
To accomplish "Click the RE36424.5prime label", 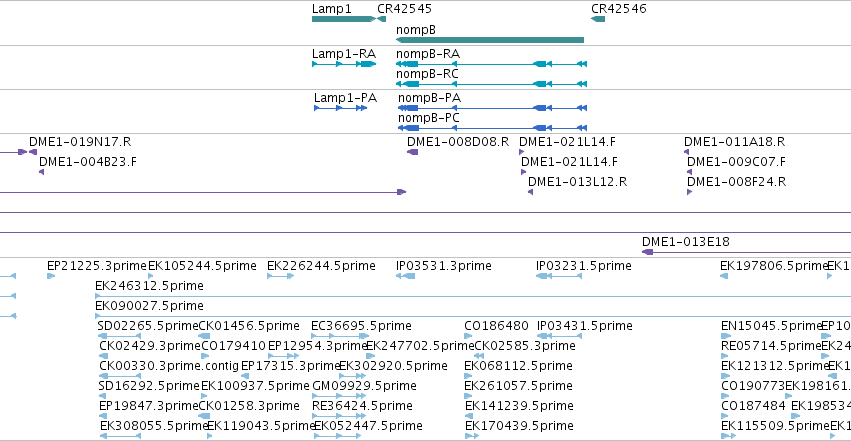I will [x=363, y=406].
